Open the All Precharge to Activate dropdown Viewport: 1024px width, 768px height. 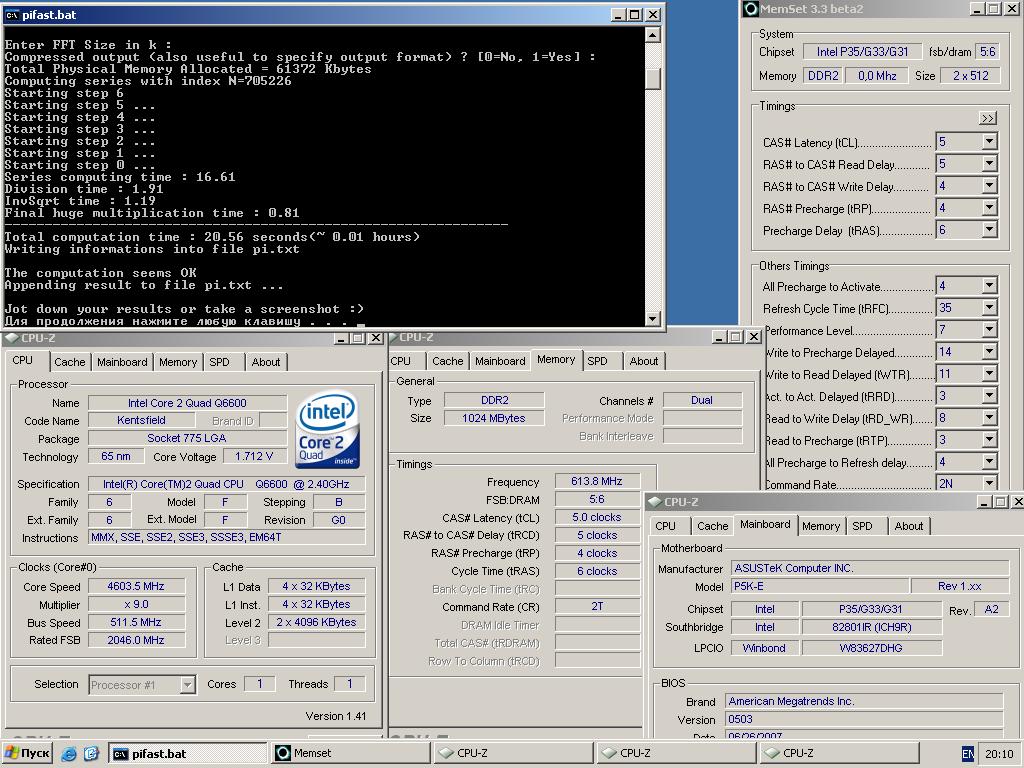point(989,285)
